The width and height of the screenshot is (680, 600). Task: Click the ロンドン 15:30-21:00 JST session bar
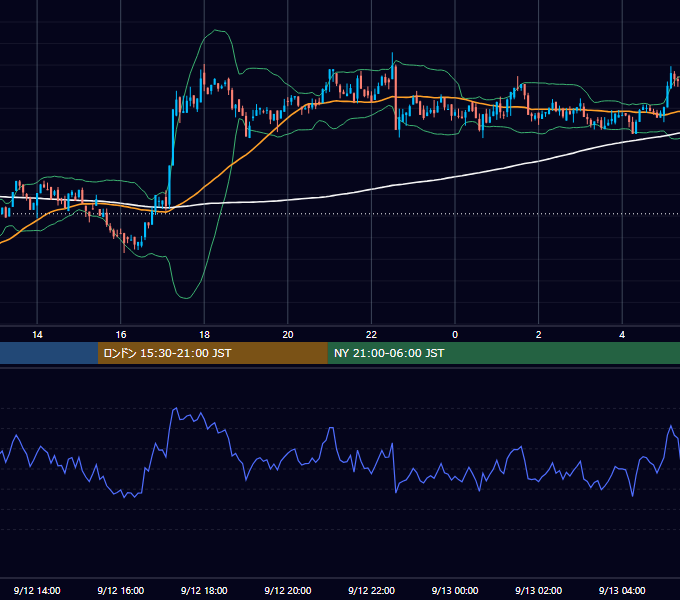[x=212, y=353]
